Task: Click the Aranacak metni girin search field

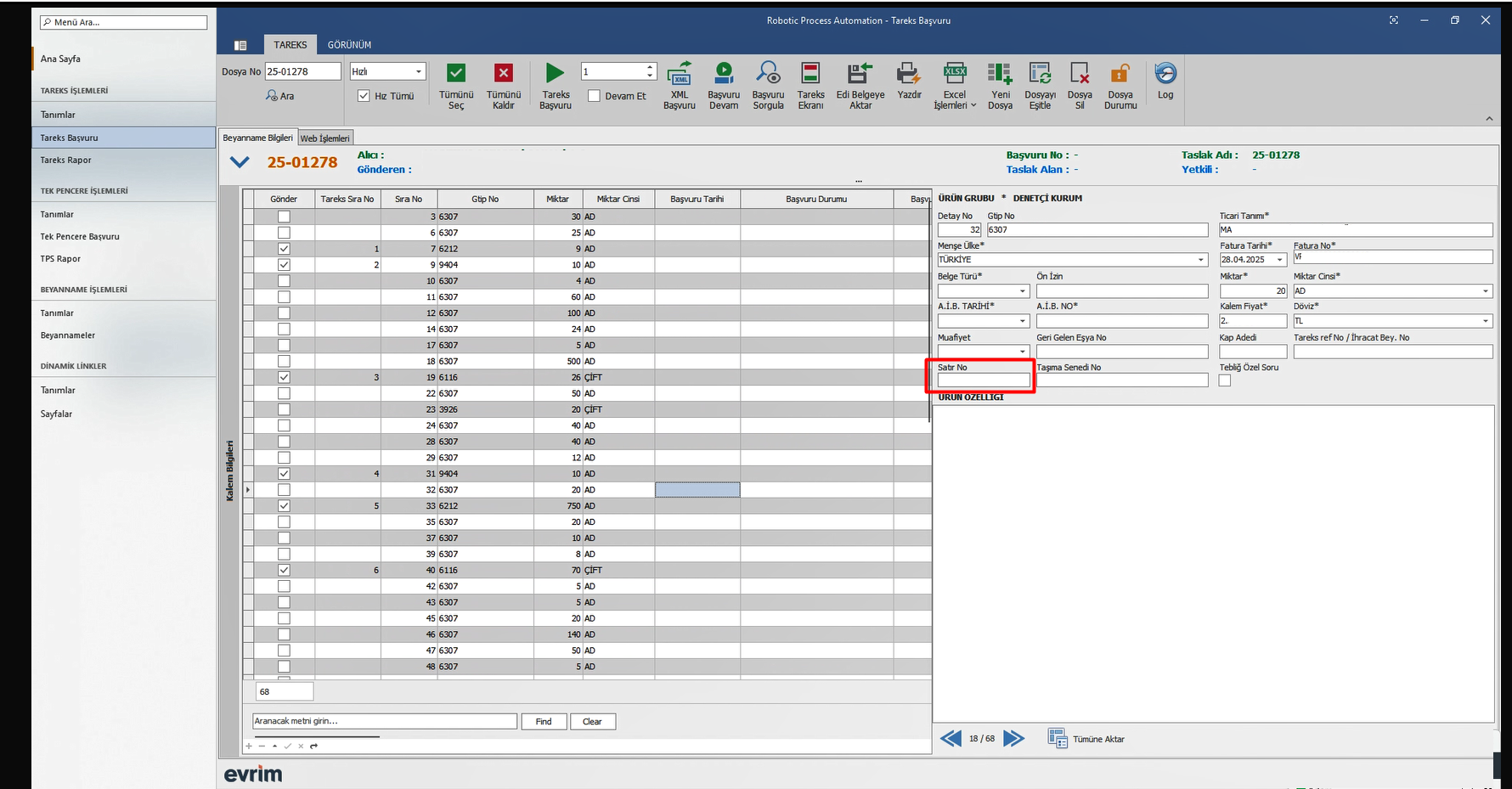Action: coord(385,721)
